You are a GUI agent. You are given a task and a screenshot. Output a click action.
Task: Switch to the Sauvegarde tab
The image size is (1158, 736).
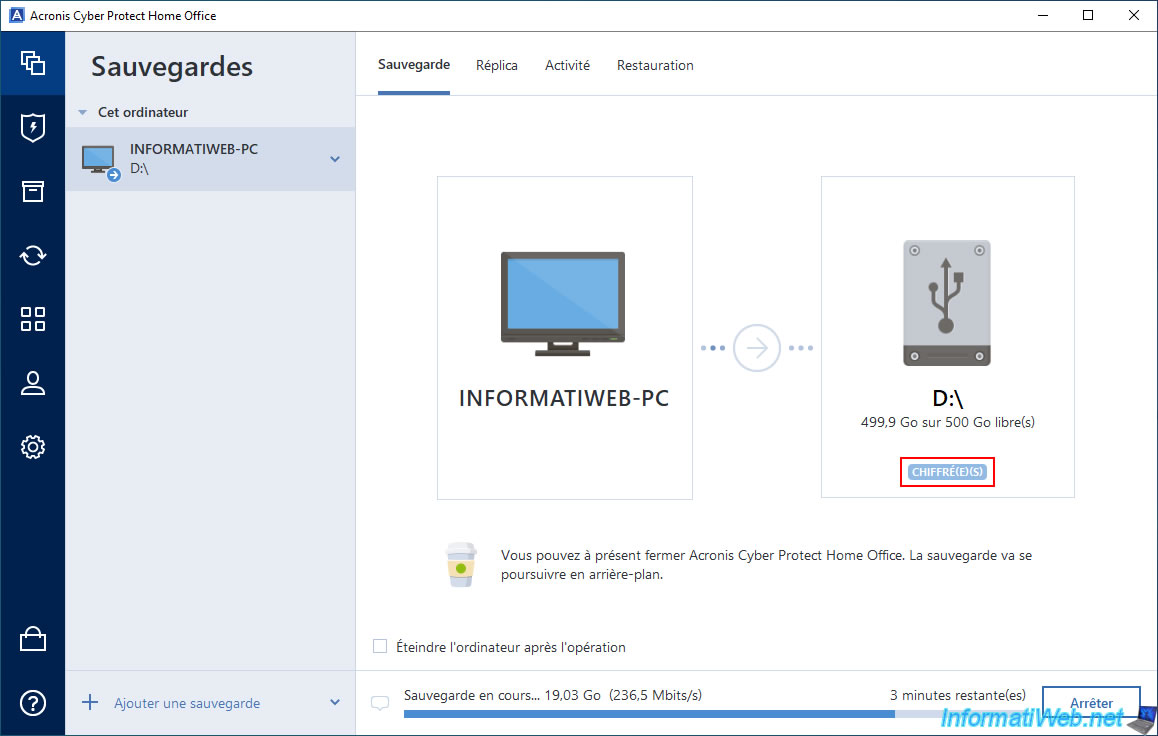[x=414, y=65]
